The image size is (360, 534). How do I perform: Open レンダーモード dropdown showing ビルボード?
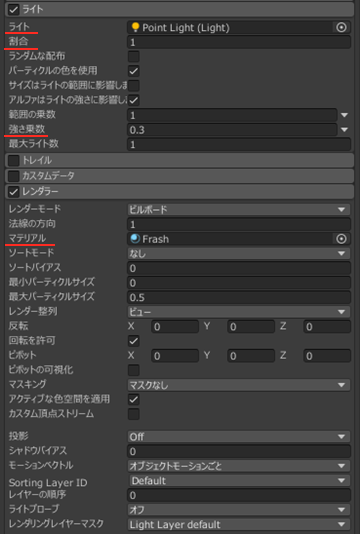[239, 210]
